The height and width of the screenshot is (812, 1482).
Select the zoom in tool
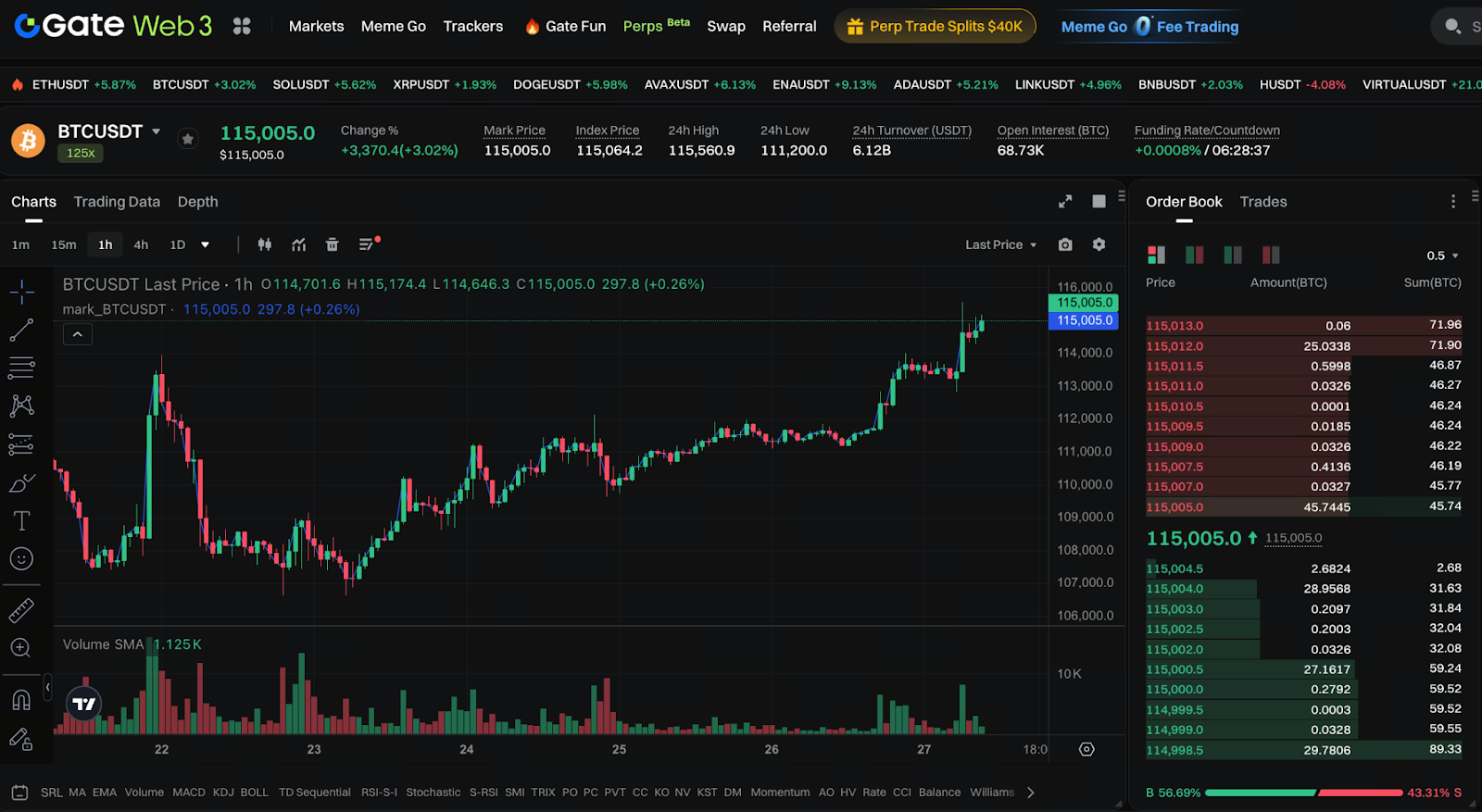click(21, 648)
